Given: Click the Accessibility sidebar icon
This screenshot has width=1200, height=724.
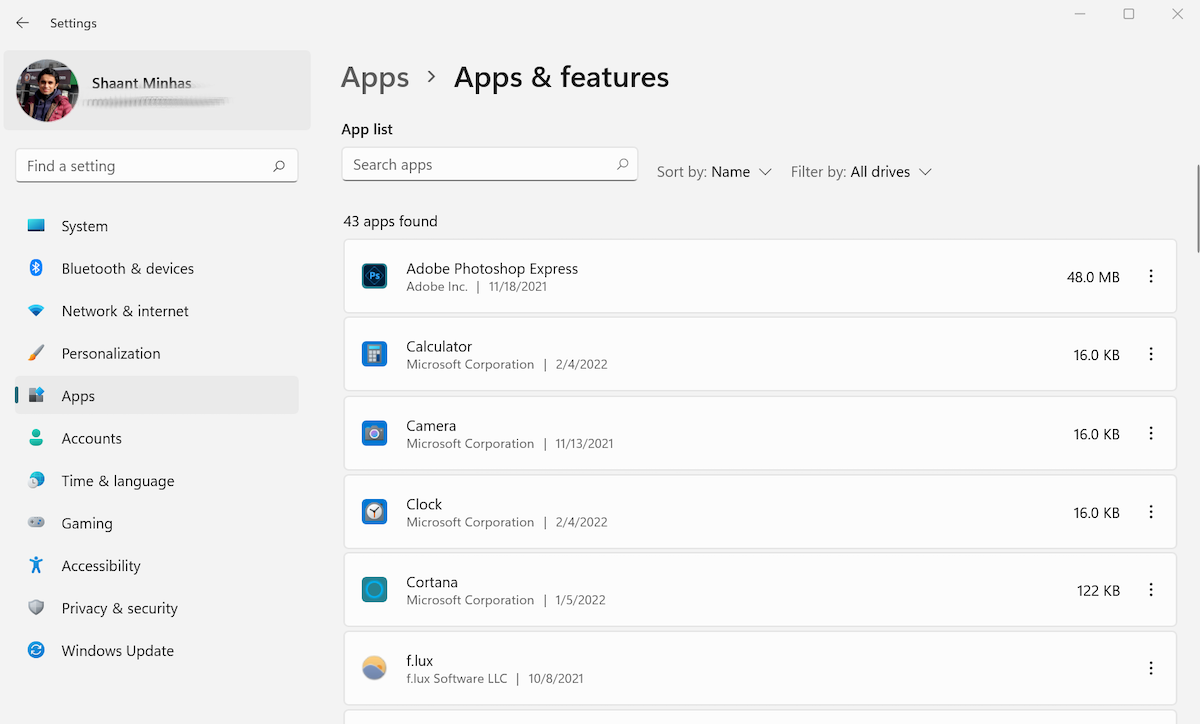Looking at the screenshot, I should point(35,565).
